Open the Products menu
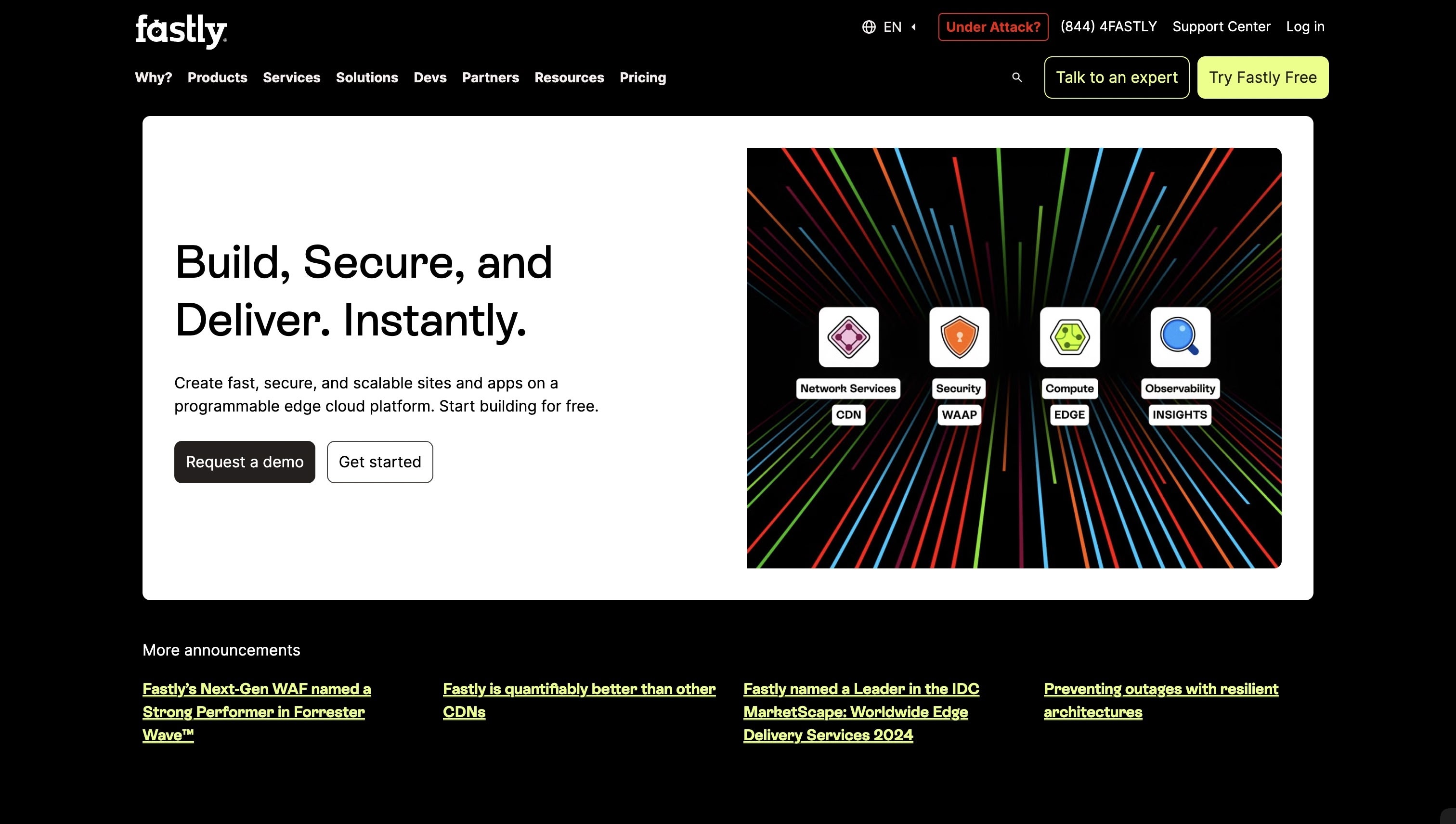The width and height of the screenshot is (1456, 824). point(217,77)
